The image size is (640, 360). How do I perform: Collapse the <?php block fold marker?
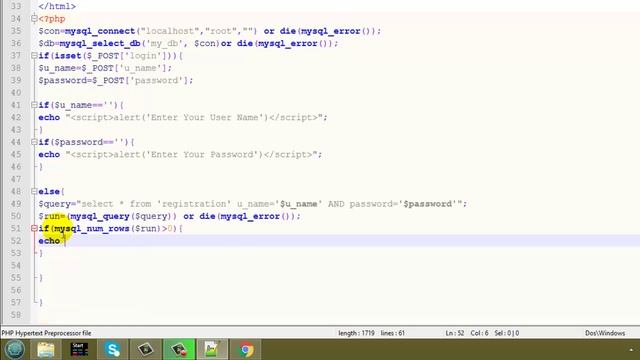coord(34,18)
